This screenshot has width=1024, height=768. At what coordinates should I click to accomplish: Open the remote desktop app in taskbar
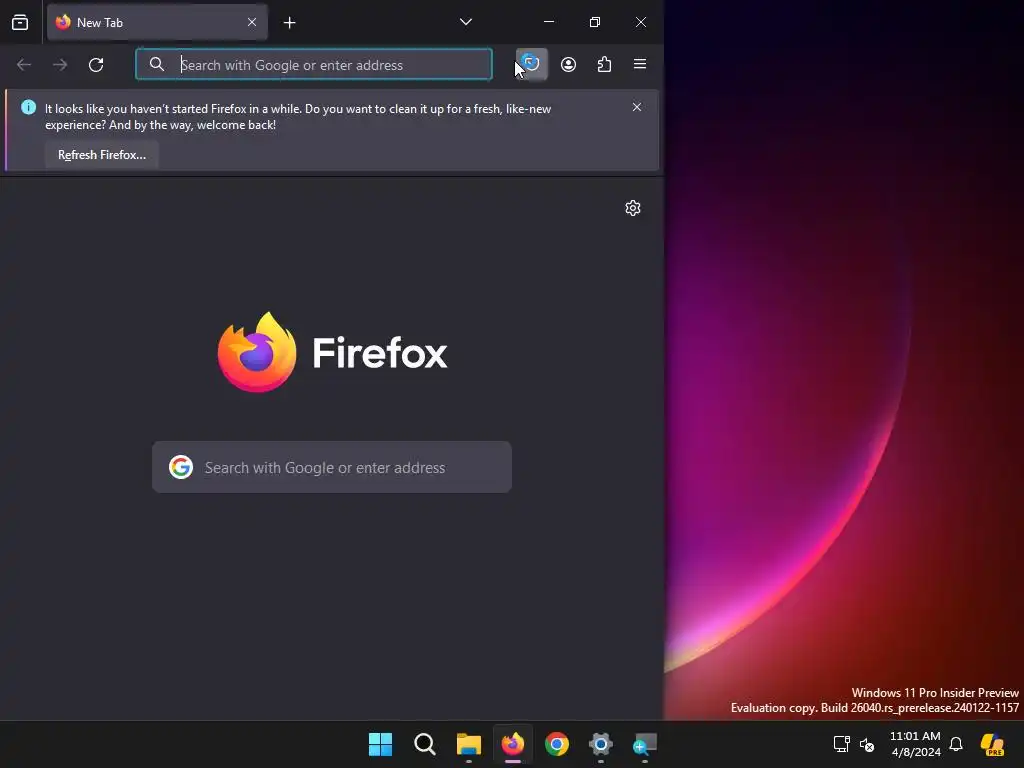coord(645,744)
